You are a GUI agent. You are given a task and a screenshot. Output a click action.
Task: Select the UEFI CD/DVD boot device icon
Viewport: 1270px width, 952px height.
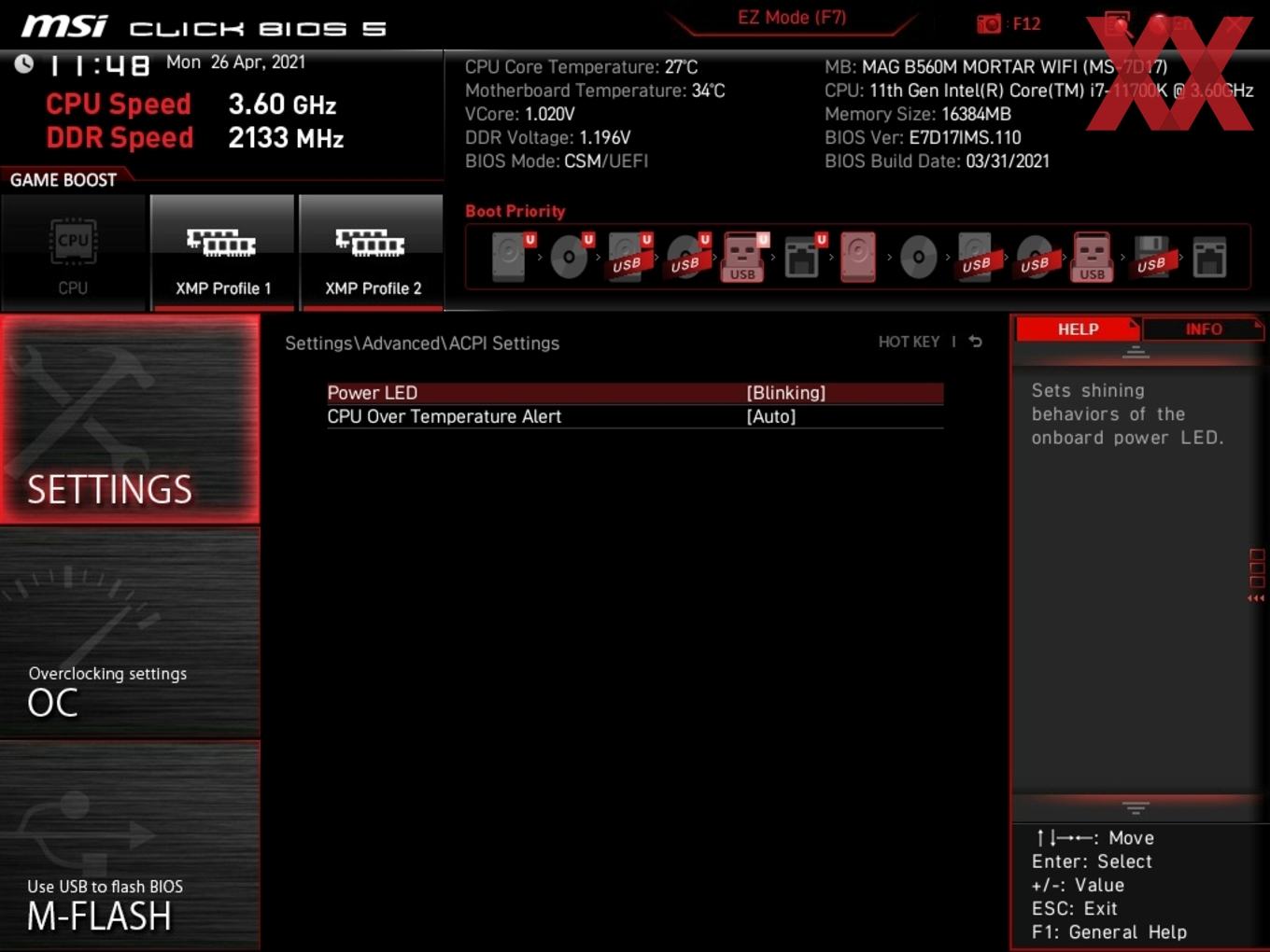[571, 257]
